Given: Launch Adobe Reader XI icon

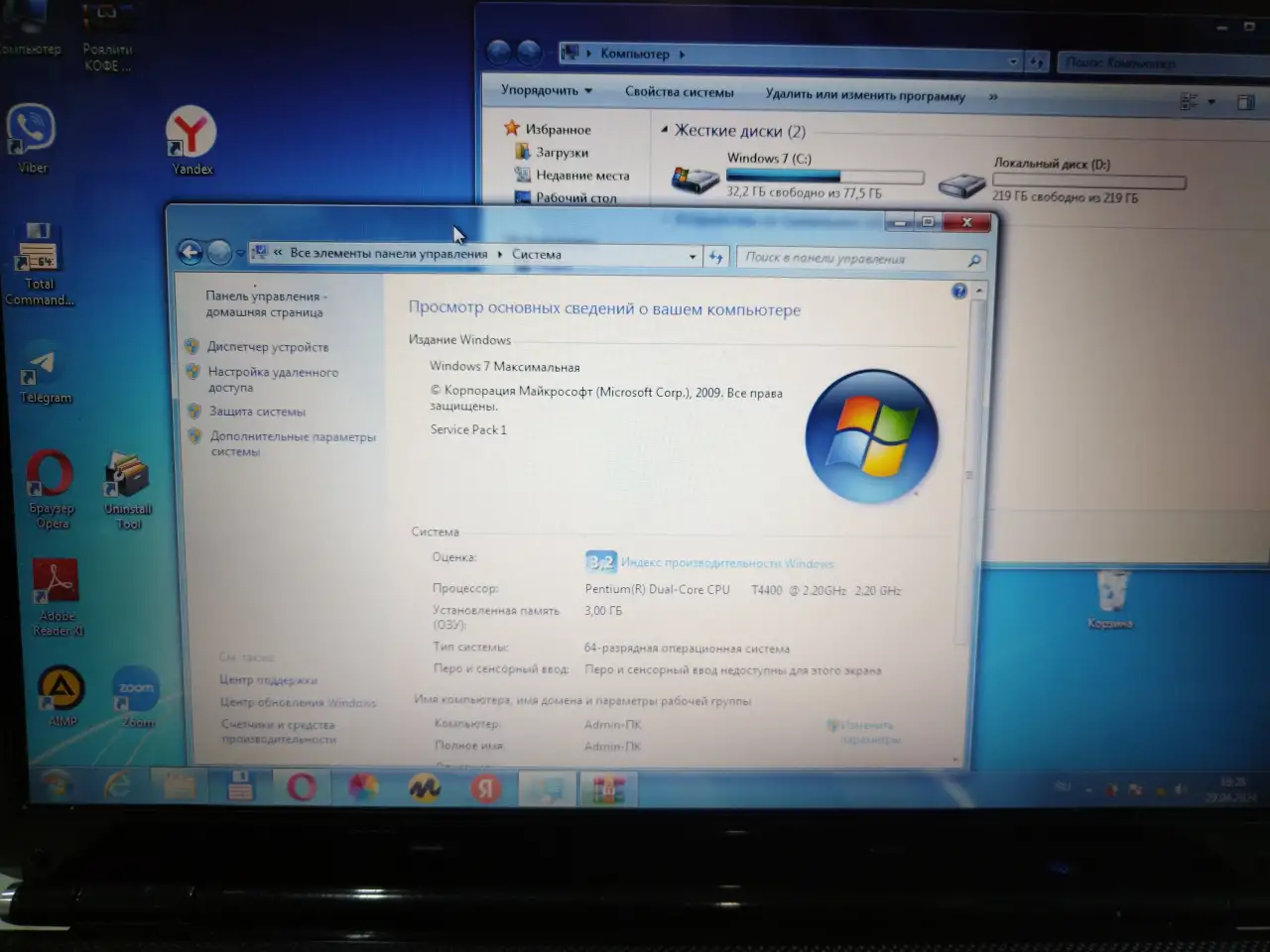Looking at the screenshot, I should point(57,596).
